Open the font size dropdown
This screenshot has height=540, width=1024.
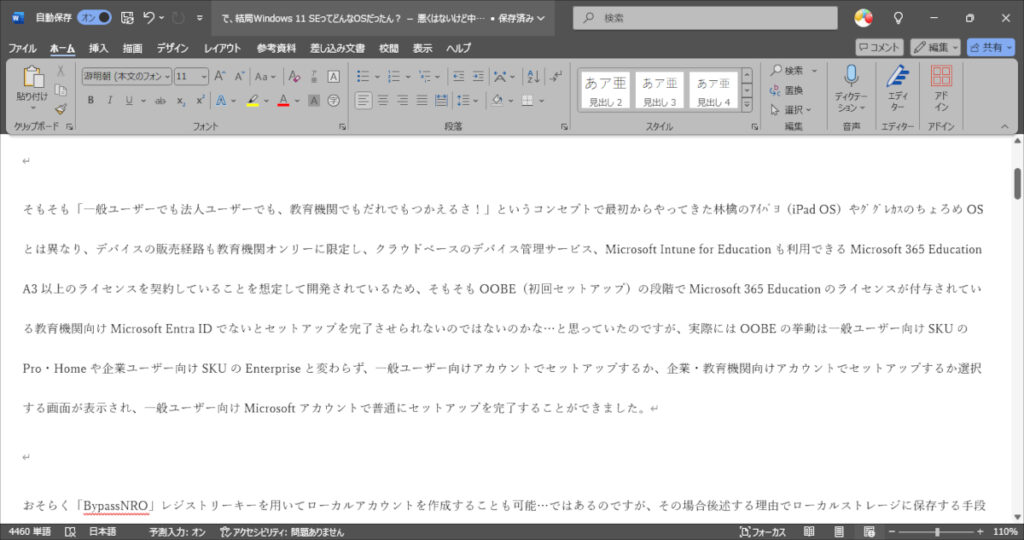pyautogui.click(x=204, y=77)
